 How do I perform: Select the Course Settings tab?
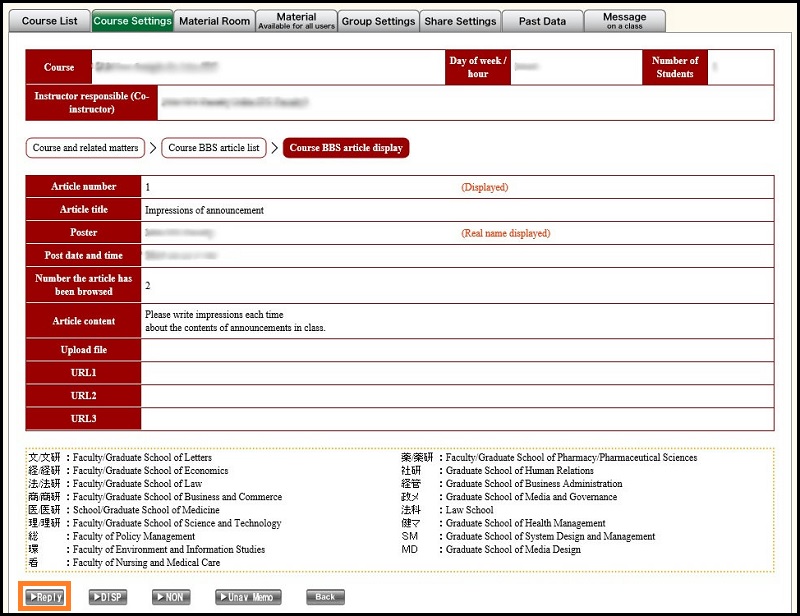[x=132, y=21]
